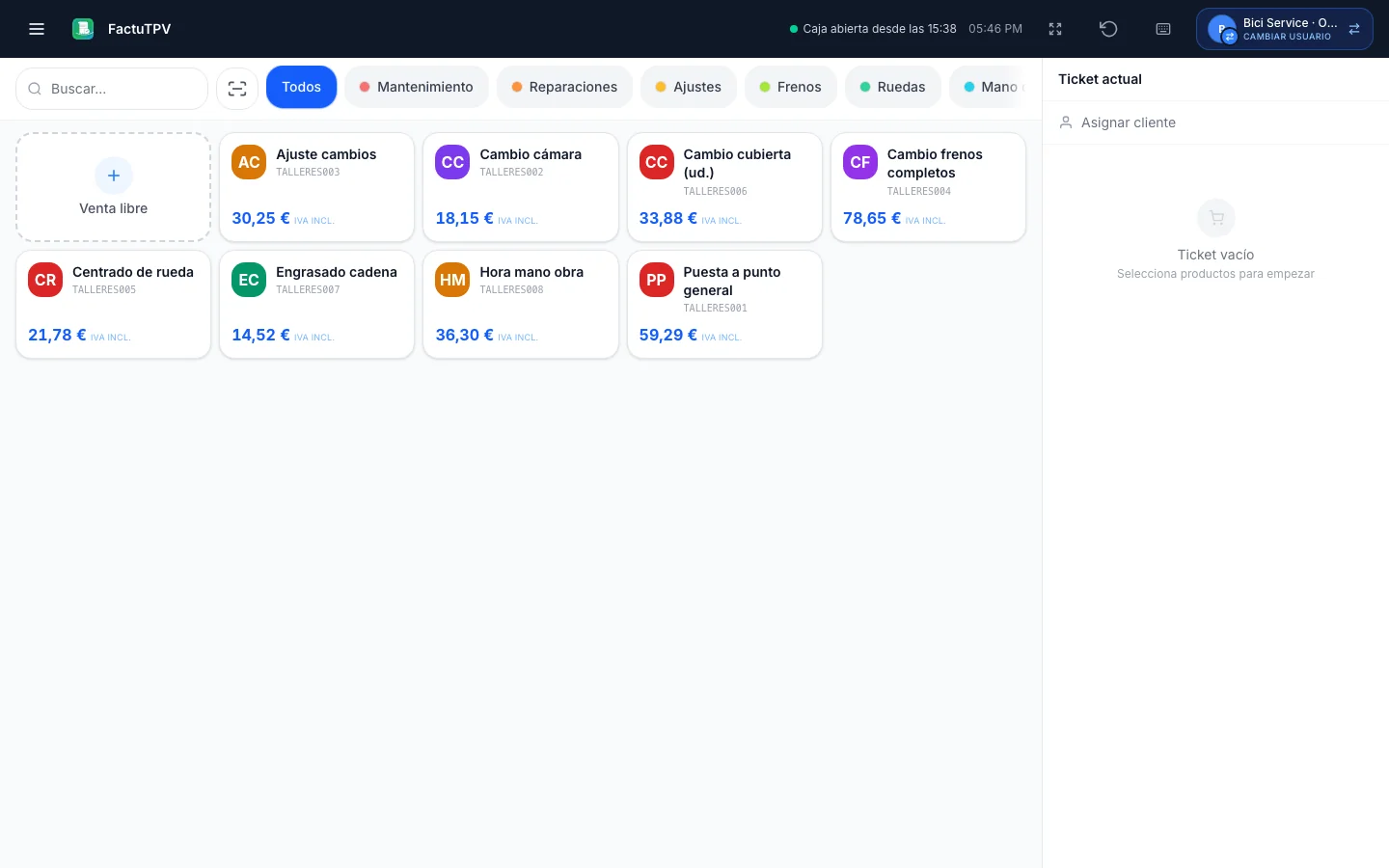Screen dimensions: 1389x868
Task: Click the 33,88 € price
Action: tap(667, 218)
